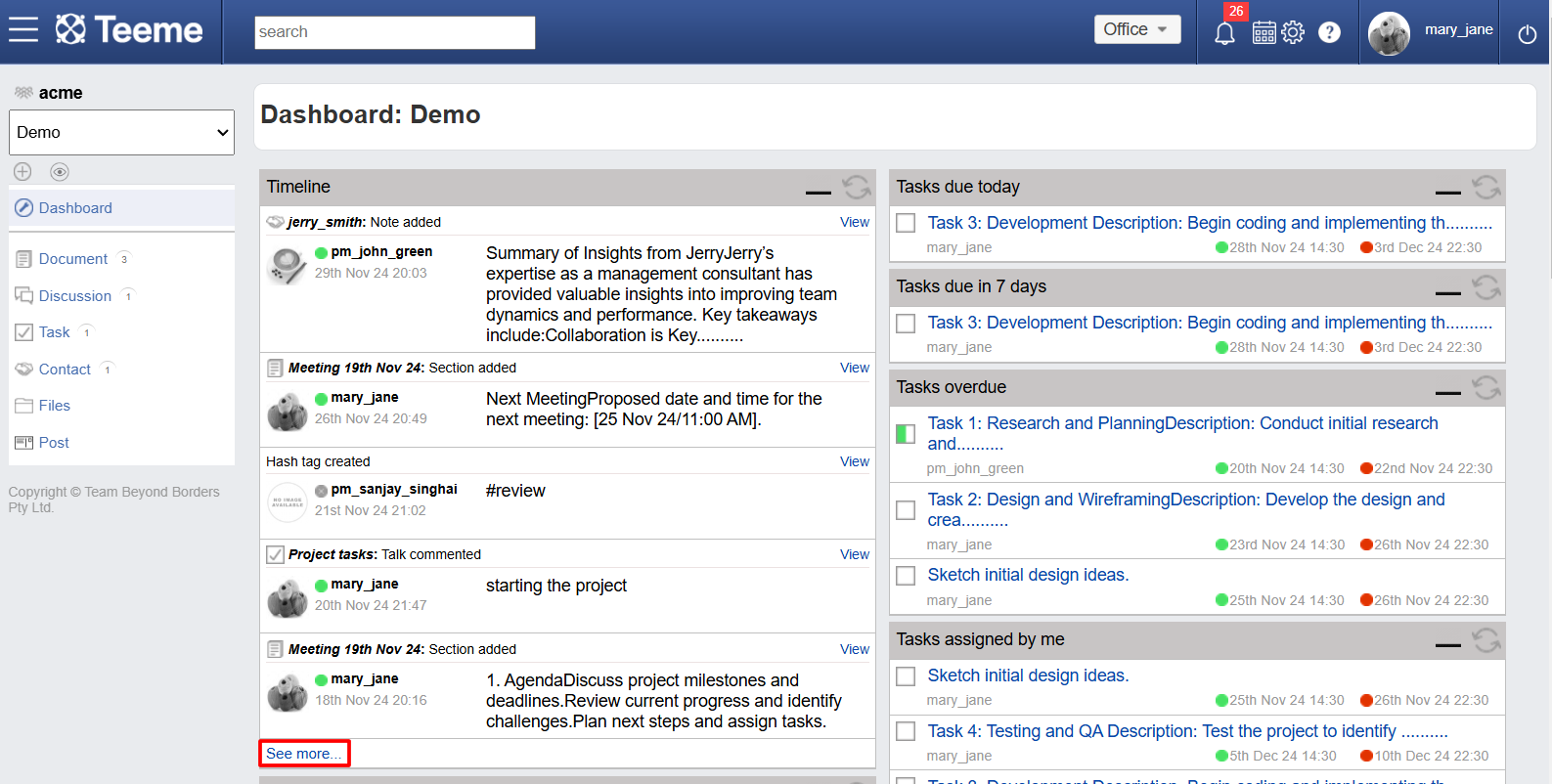
Task: Check Task 3 checkbox in Tasks due today
Action: 906,223
